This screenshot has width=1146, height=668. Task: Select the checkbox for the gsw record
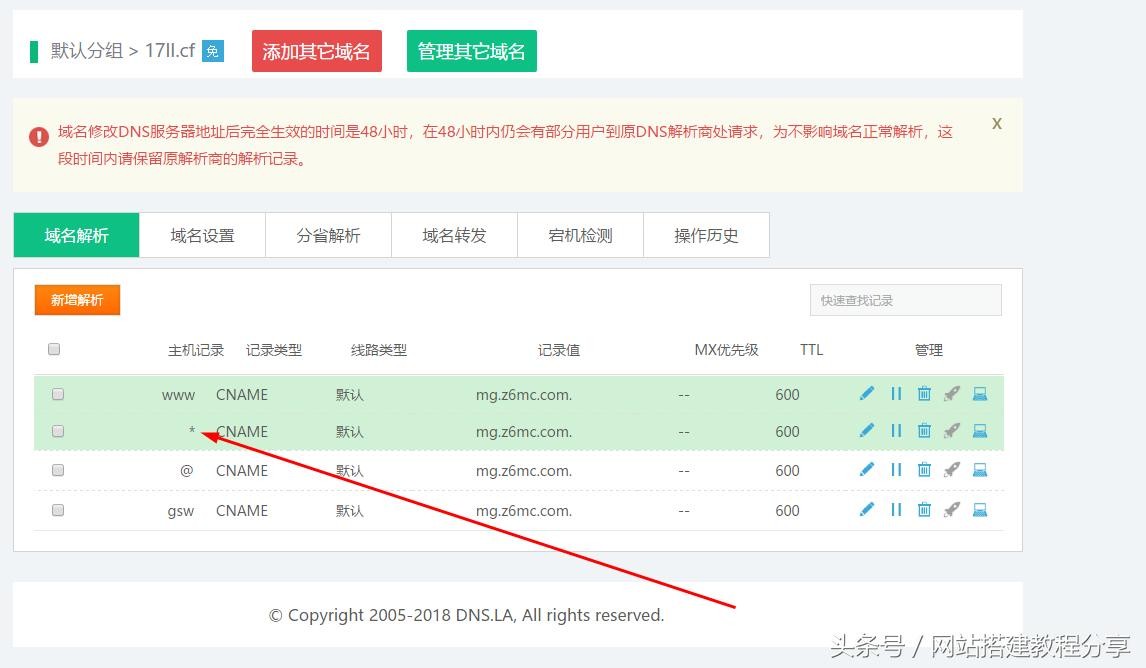(58, 510)
